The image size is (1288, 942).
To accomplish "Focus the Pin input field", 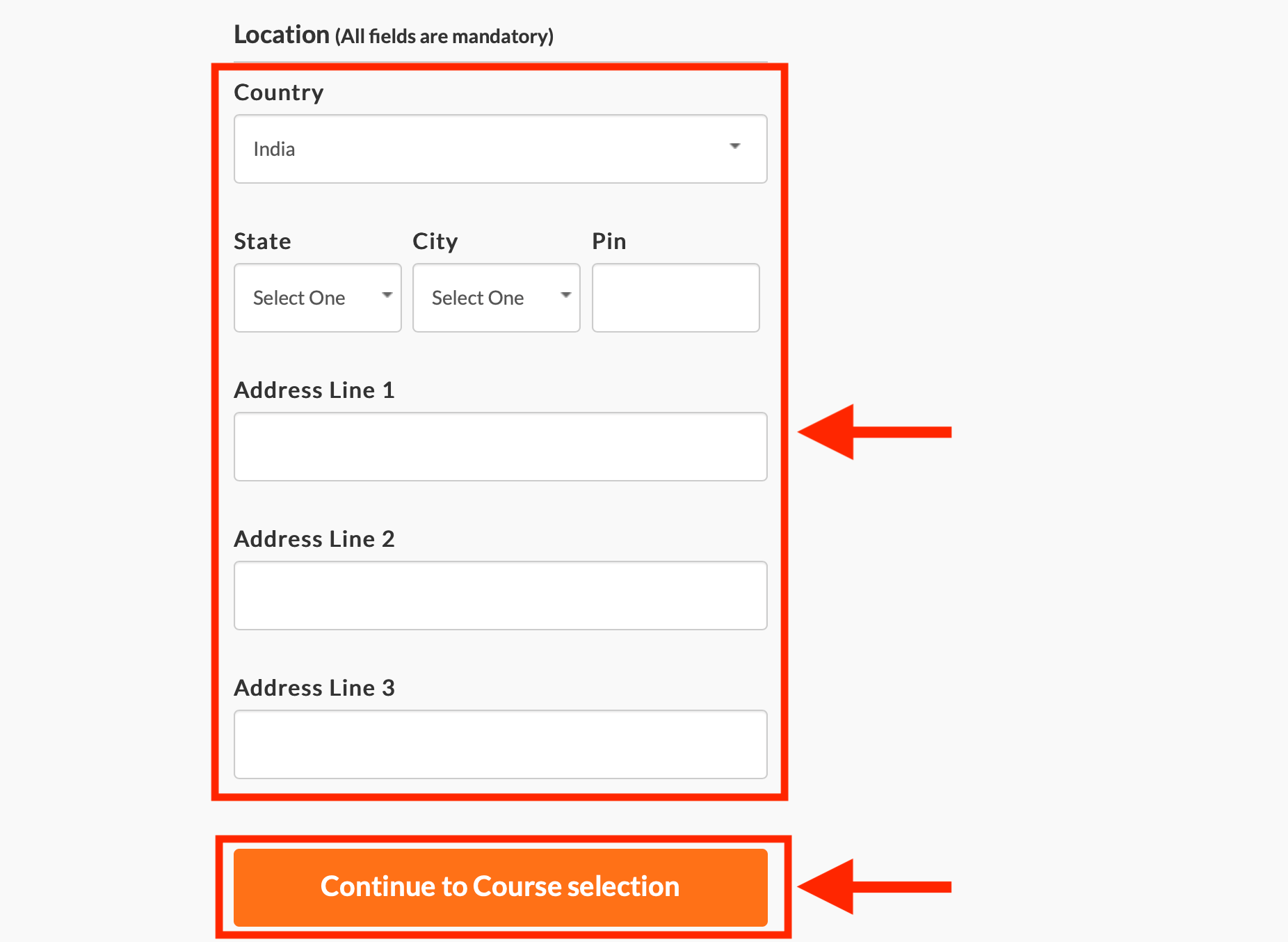I will (675, 298).
